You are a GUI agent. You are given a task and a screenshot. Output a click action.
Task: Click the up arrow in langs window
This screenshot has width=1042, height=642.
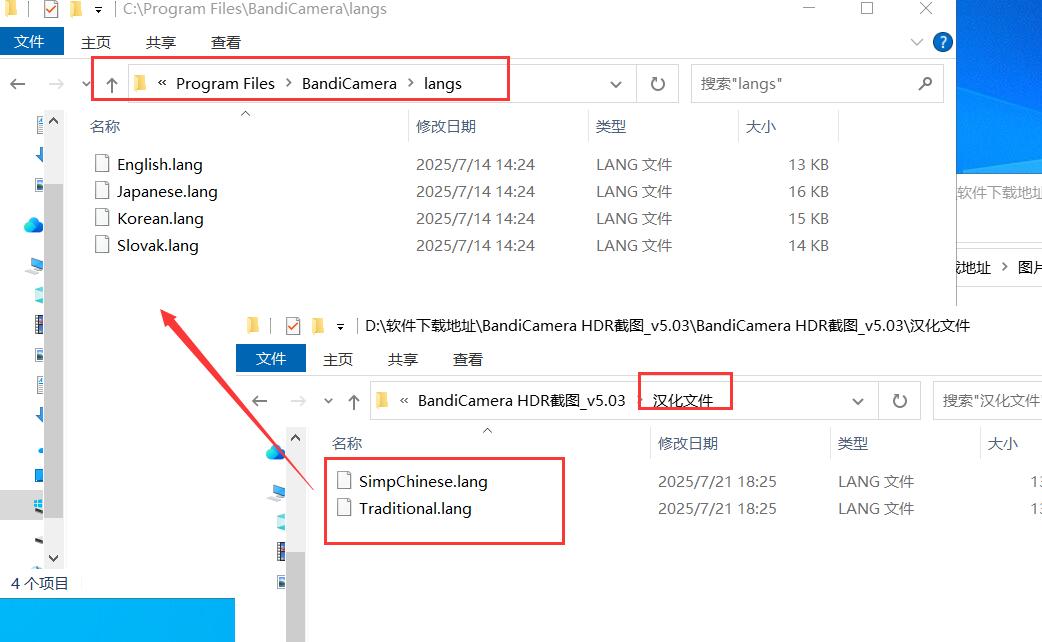(111, 85)
